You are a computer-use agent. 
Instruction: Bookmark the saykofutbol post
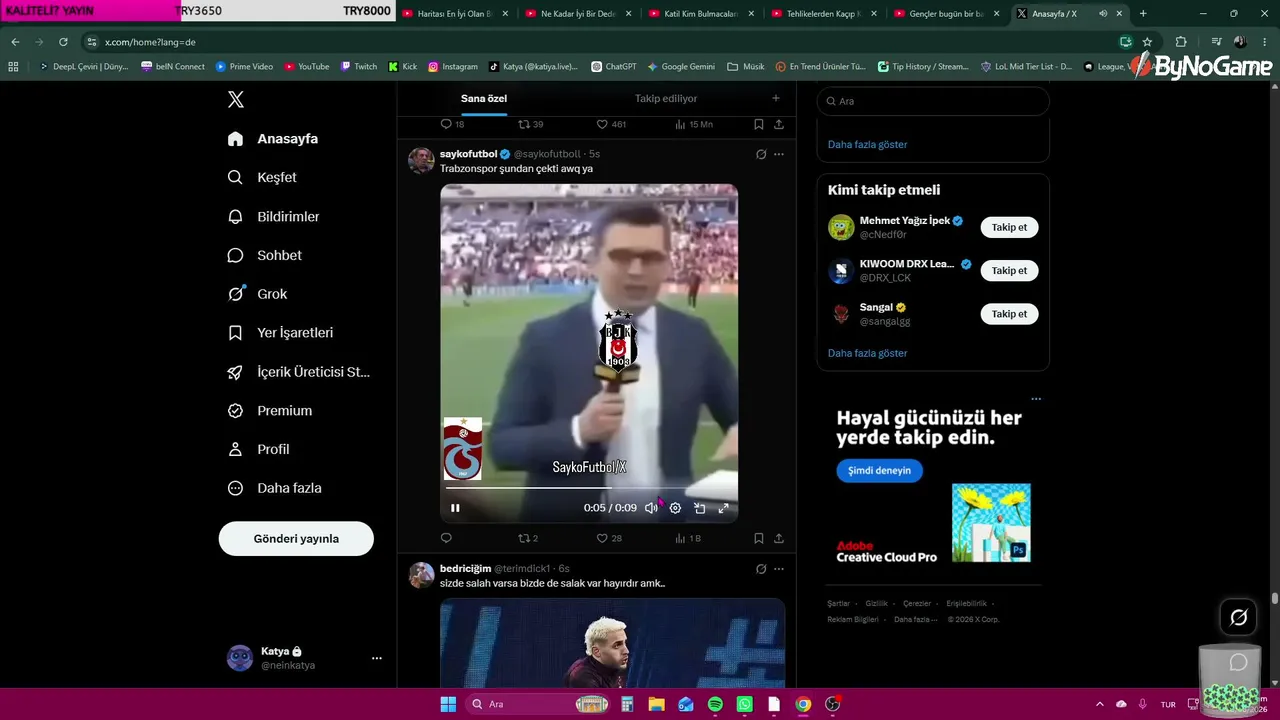click(759, 538)
